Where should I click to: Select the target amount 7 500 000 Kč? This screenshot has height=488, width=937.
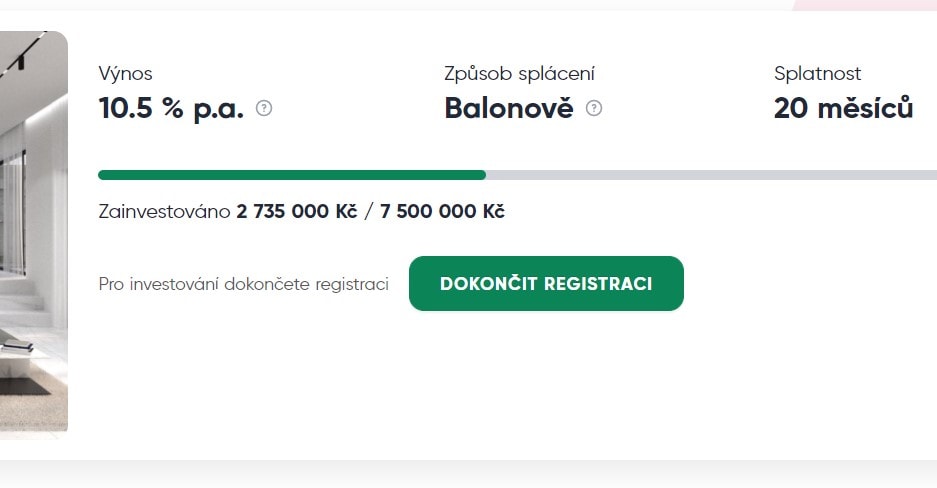click(442, 212)
